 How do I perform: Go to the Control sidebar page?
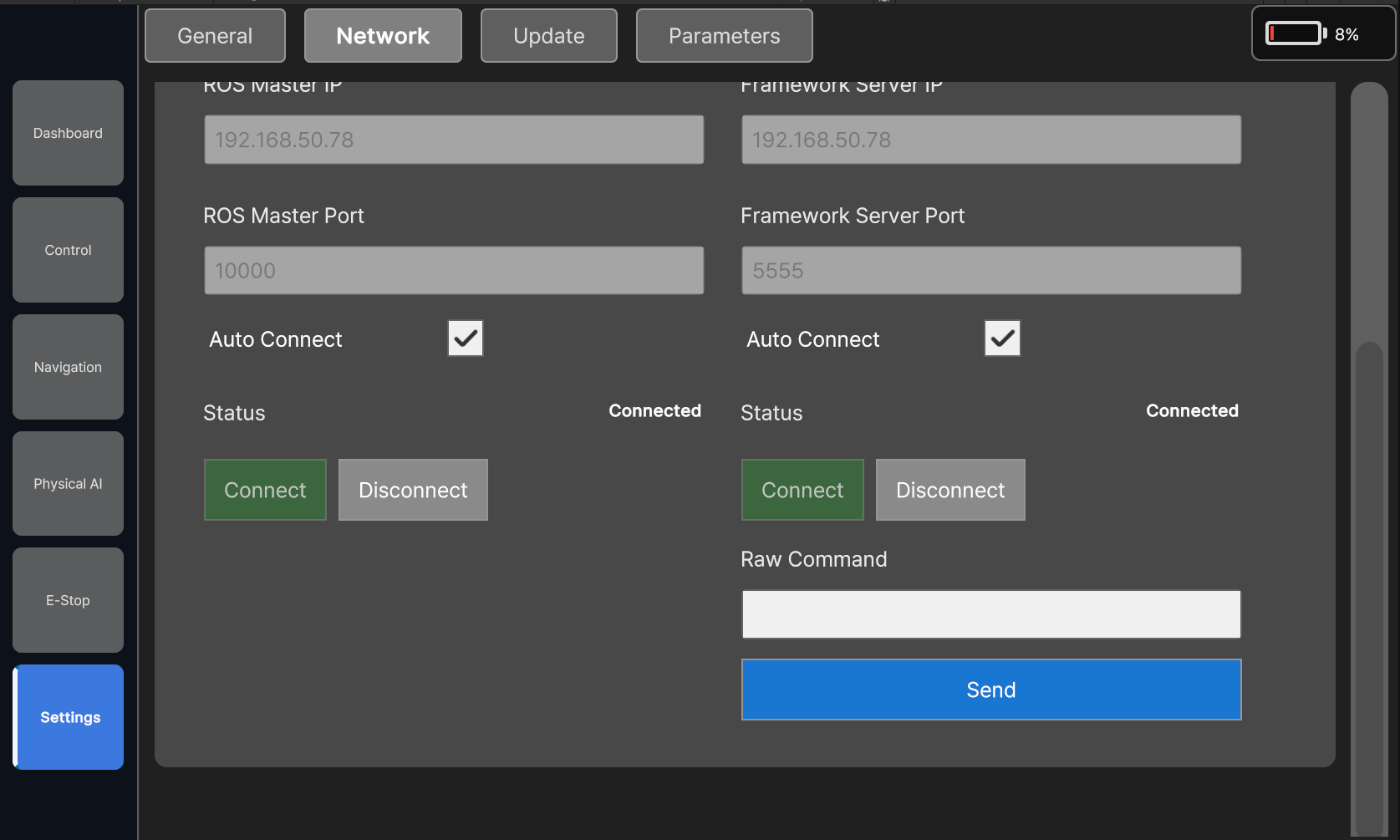coord(68,250)
